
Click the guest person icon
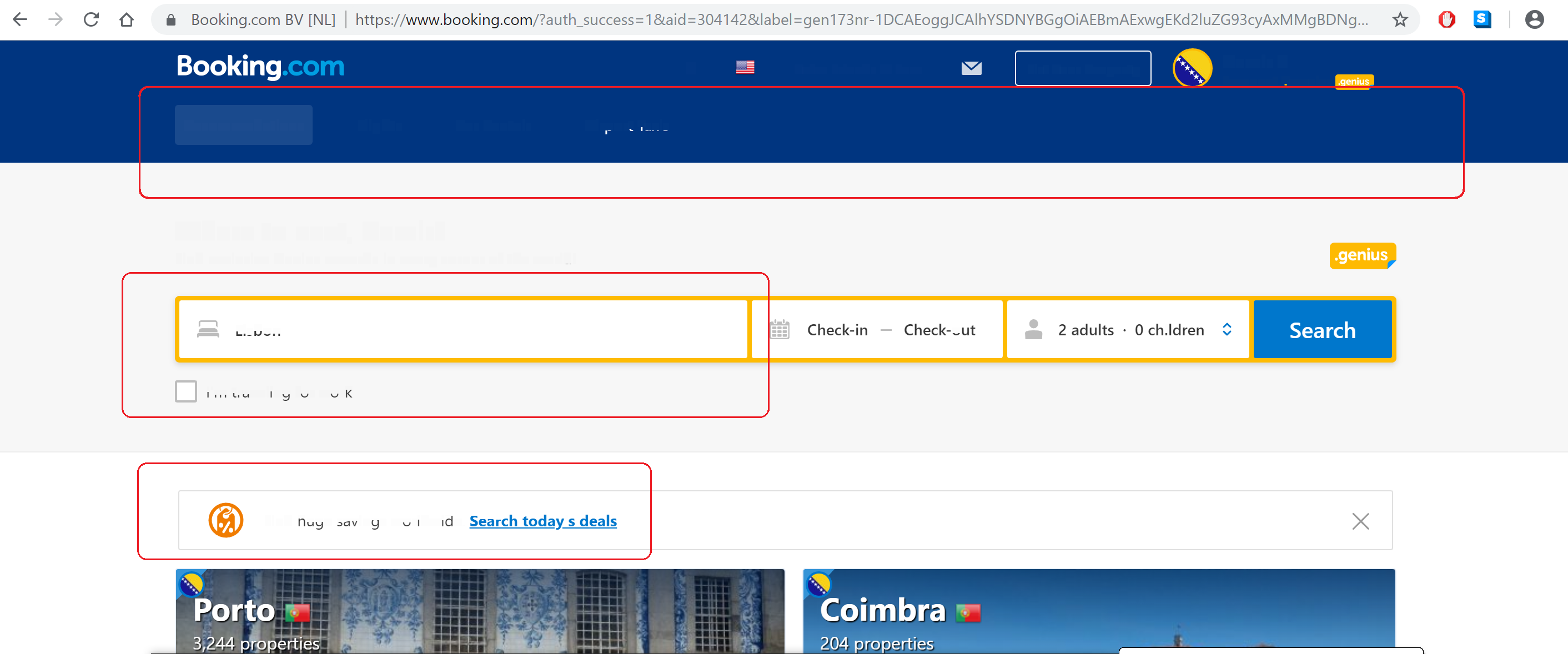pyautogui.click(x=1033, y=329)
